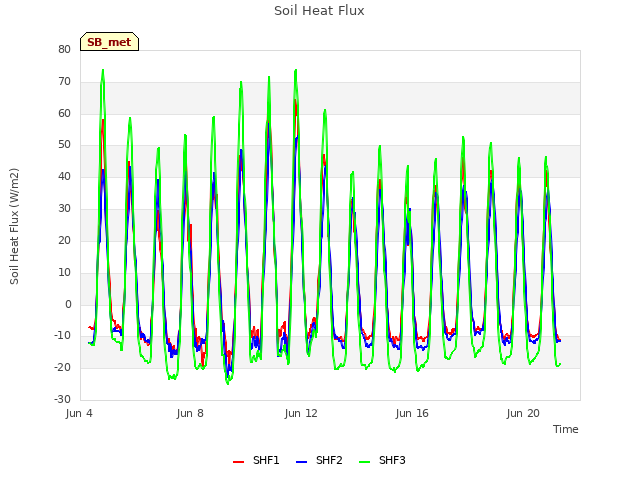Click the -20 y-axis value
The width and height of the screenshot is (640, 480).
tap(63, 368)
